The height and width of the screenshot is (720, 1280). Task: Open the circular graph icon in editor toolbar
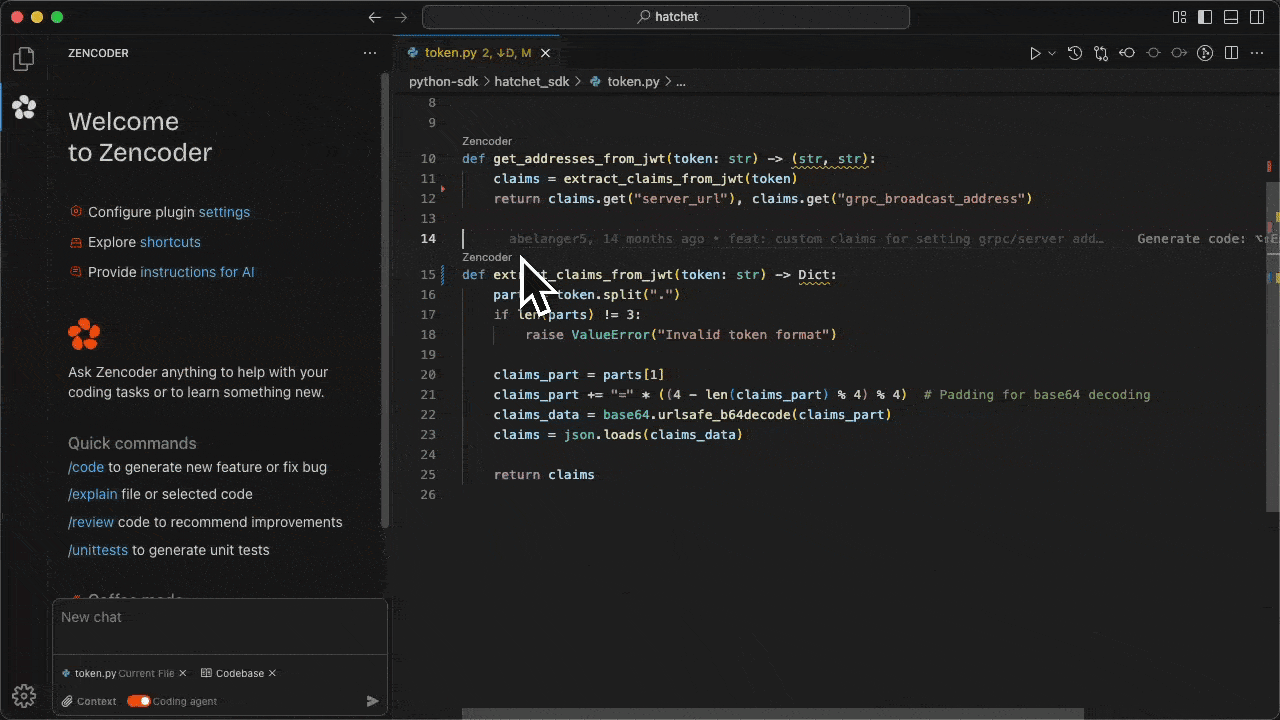point(1205,53)
